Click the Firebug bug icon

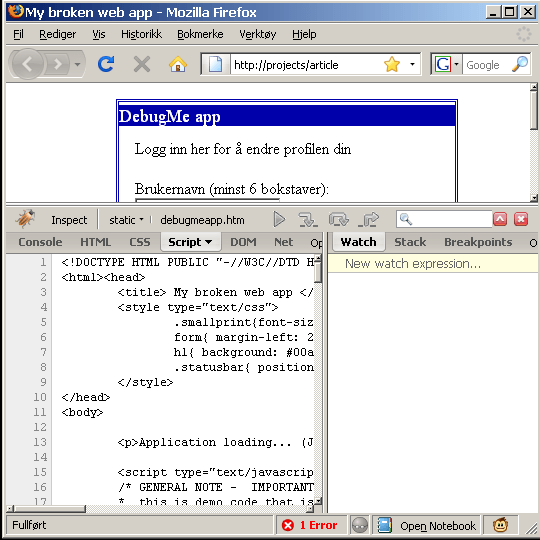click(x=25, y=219)
